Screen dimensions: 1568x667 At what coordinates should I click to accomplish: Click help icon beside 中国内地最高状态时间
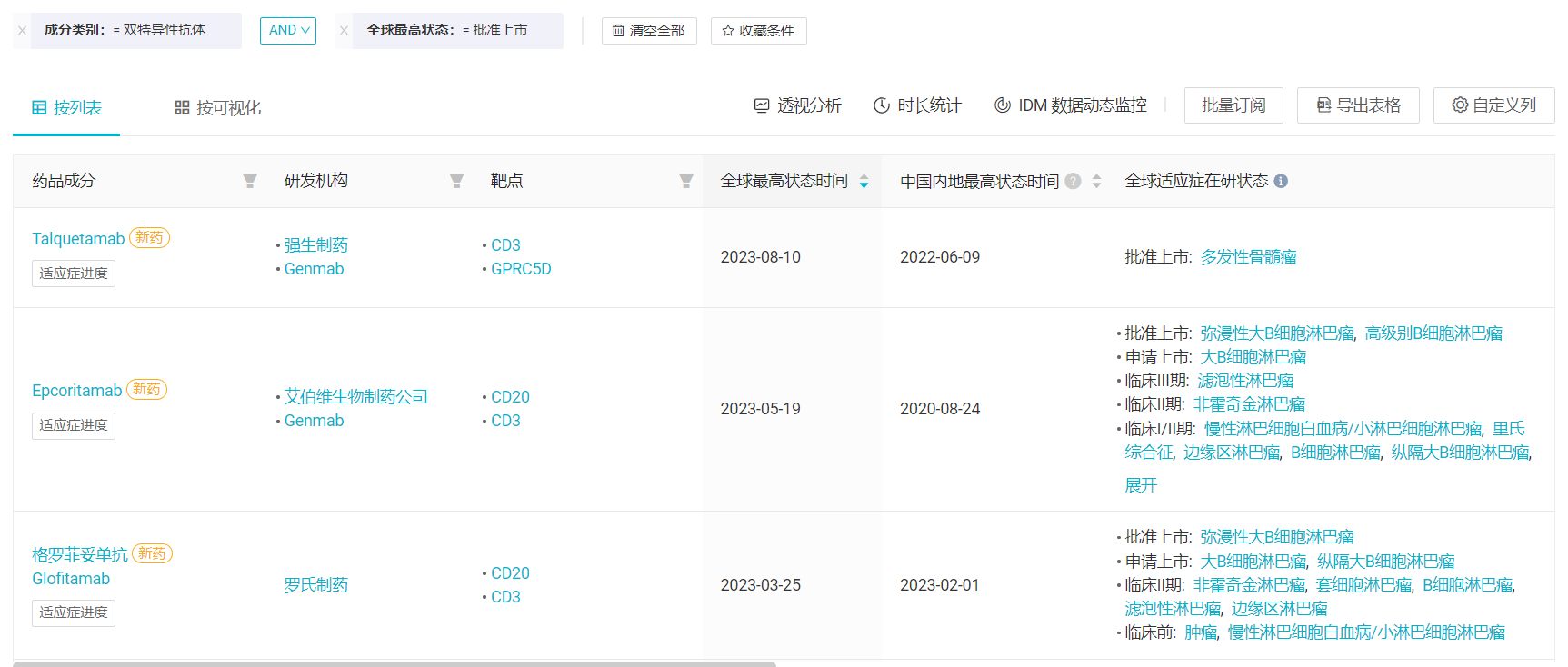pos(1073,181)
